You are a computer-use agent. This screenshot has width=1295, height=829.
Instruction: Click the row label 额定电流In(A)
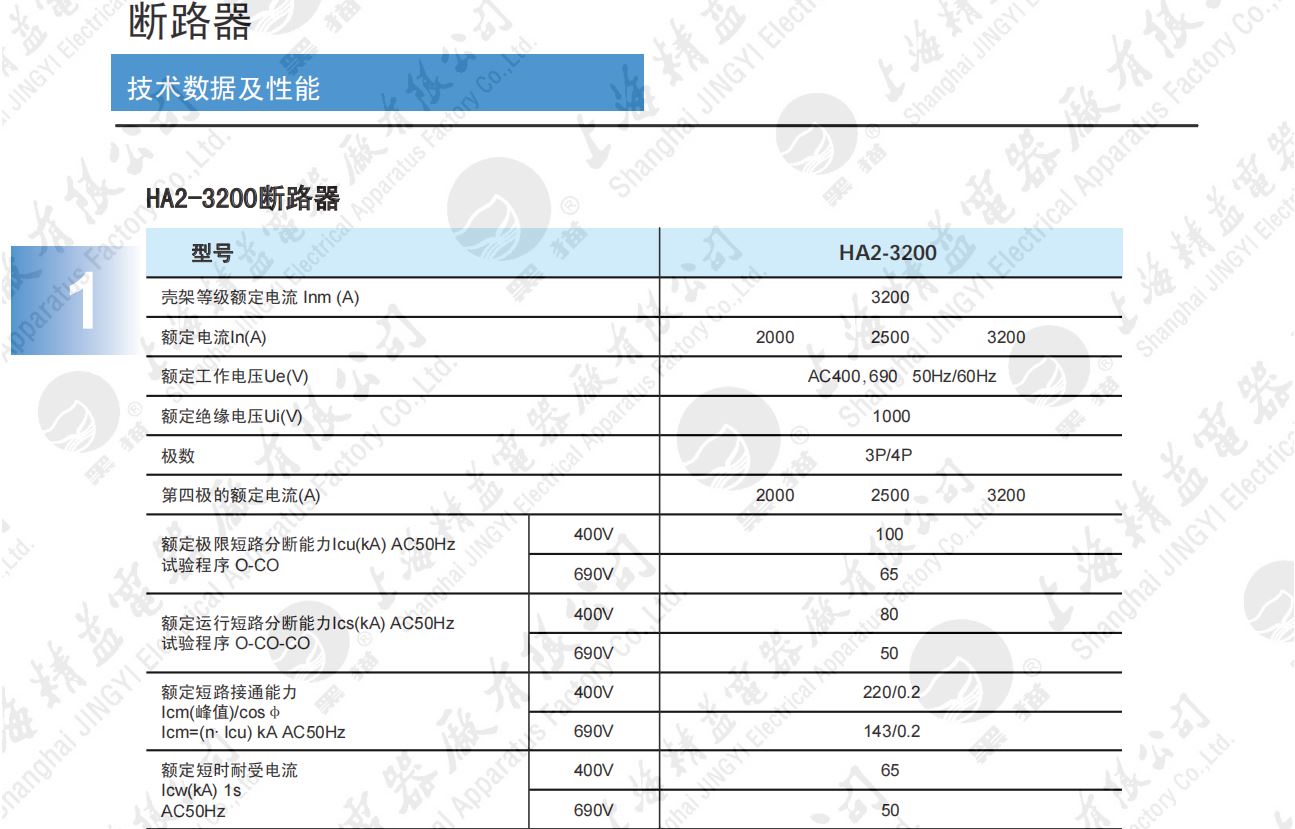pyautogui.click(x=214, y=337)
